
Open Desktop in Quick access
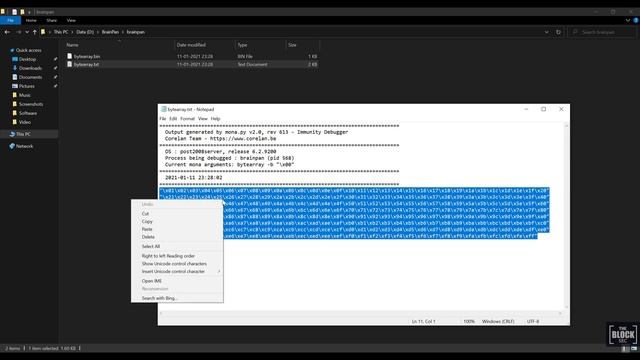(27, 59)
